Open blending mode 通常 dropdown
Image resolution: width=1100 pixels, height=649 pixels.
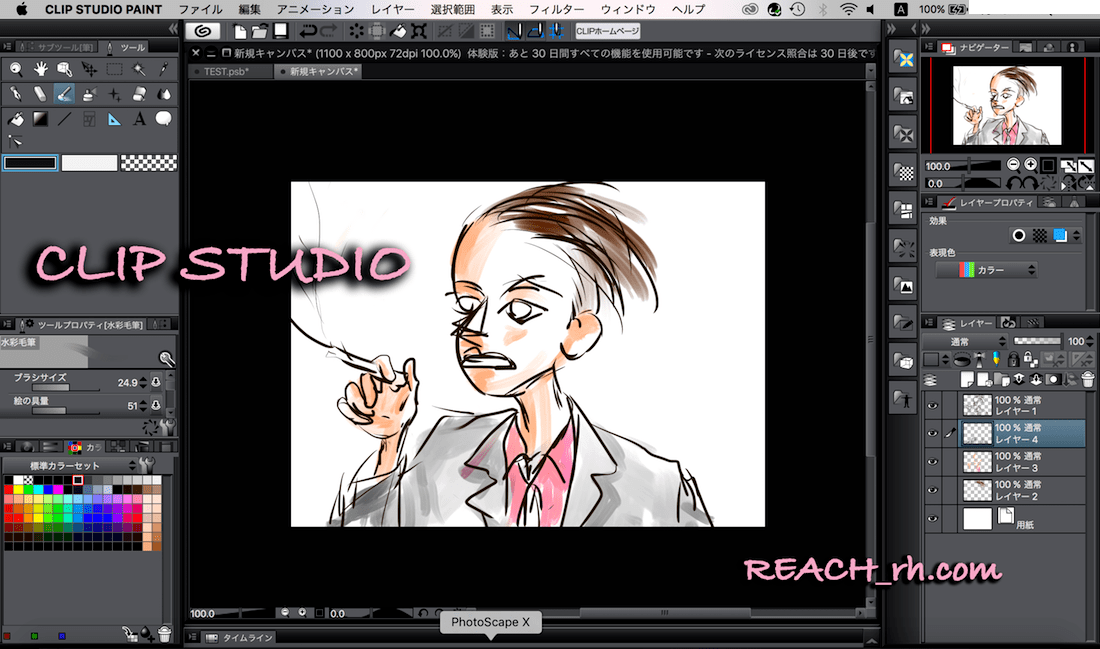tap(965, 341)
